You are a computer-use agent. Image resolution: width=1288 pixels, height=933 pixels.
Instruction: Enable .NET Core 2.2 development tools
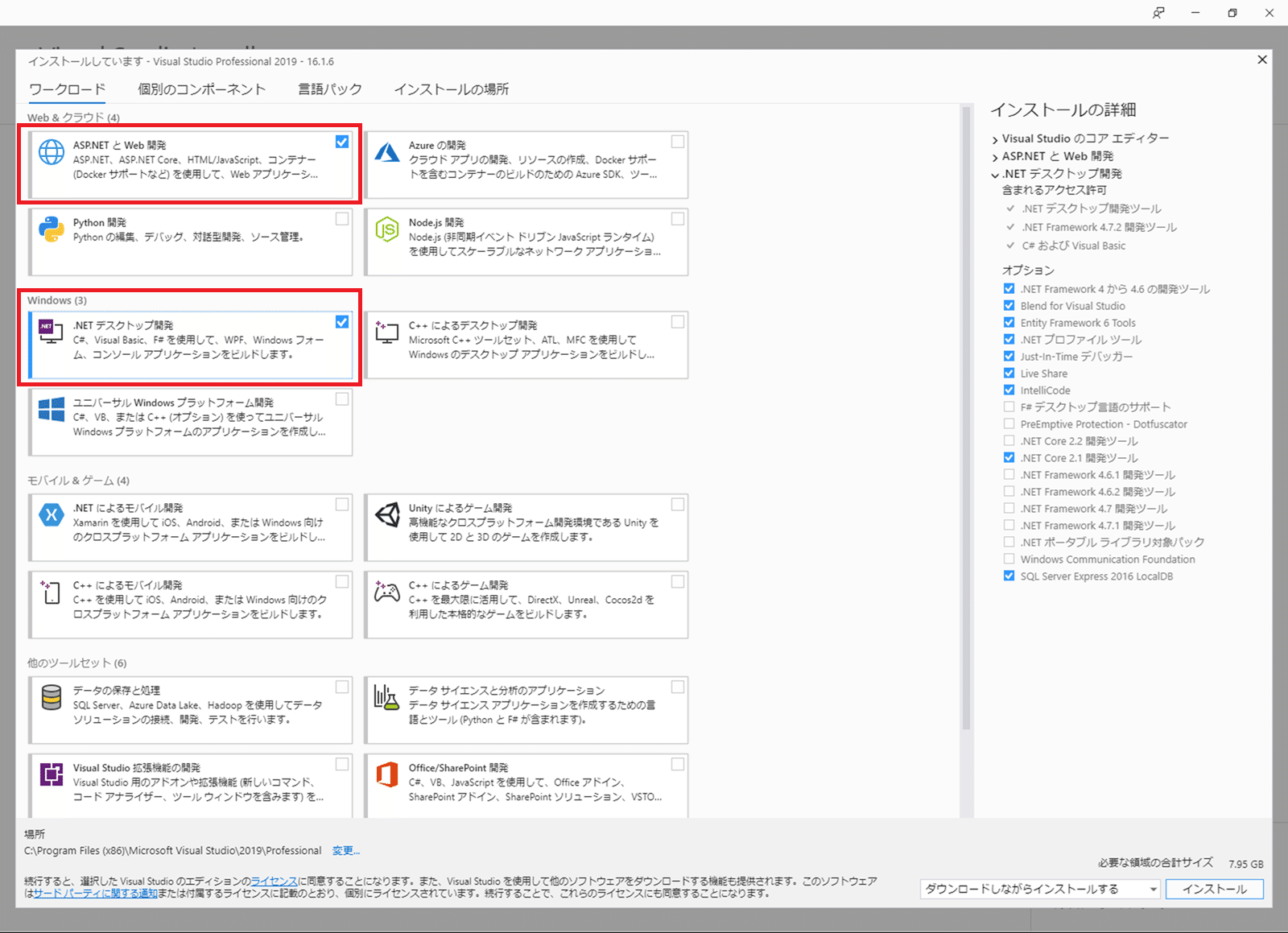[1009, 441]
